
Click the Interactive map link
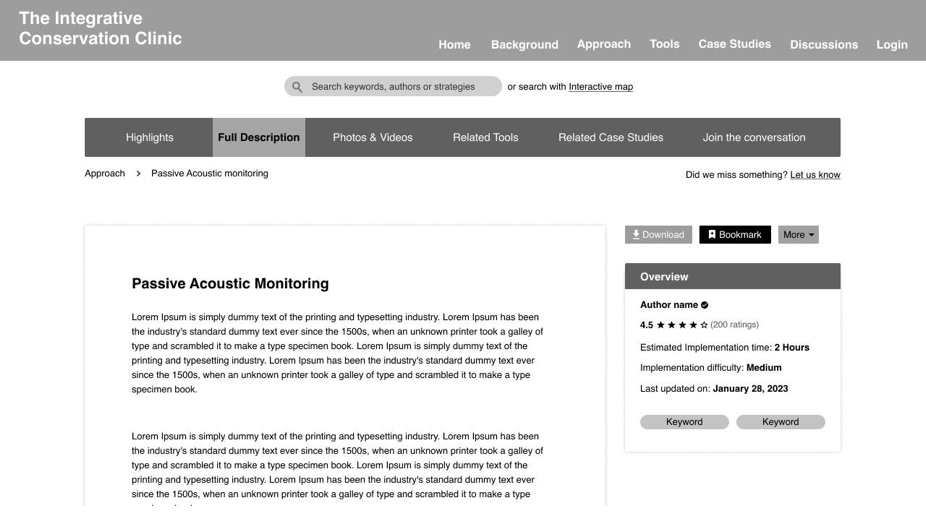tap(601, 87)
